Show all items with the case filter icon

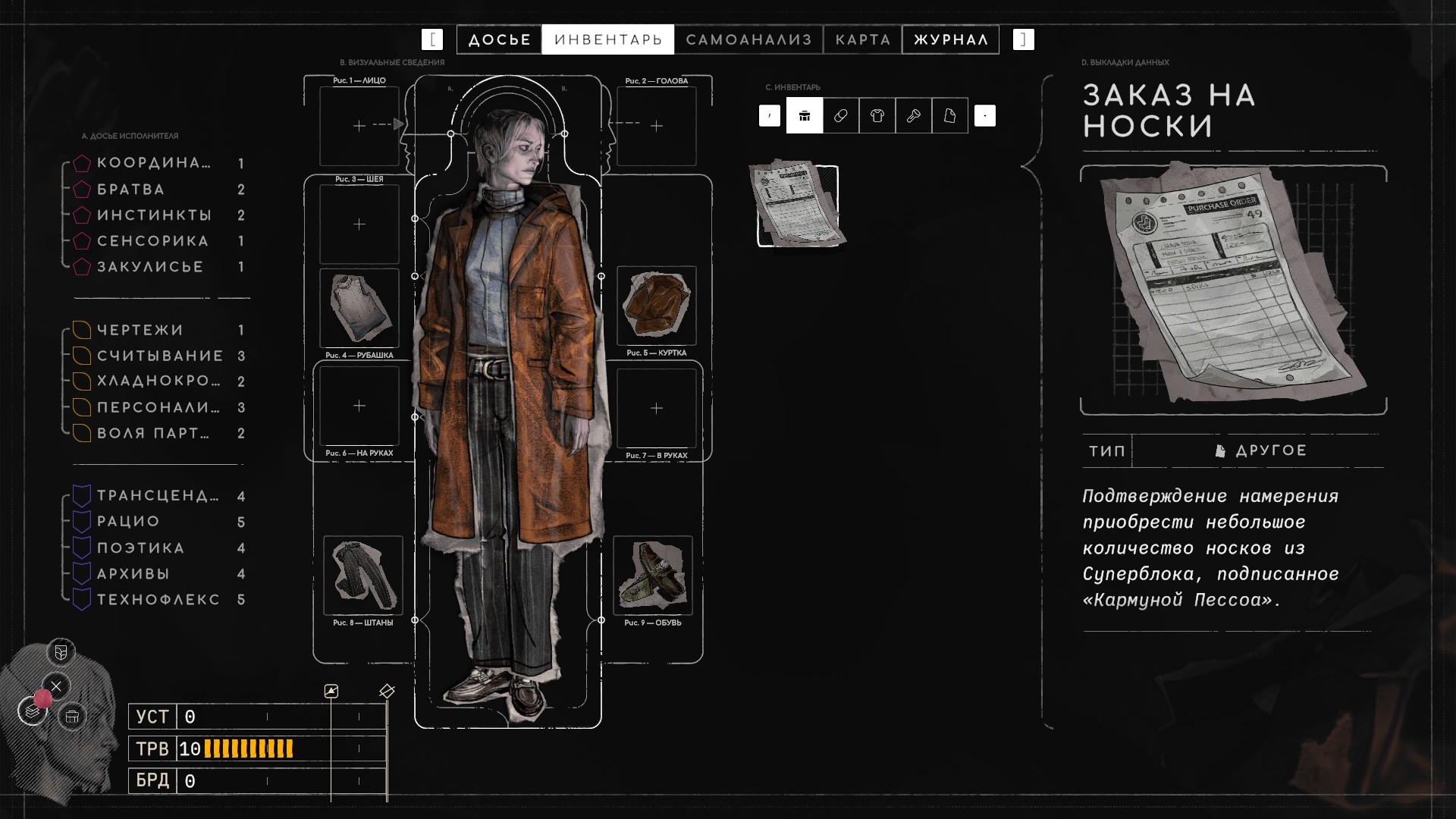click(x=805, y=116)
